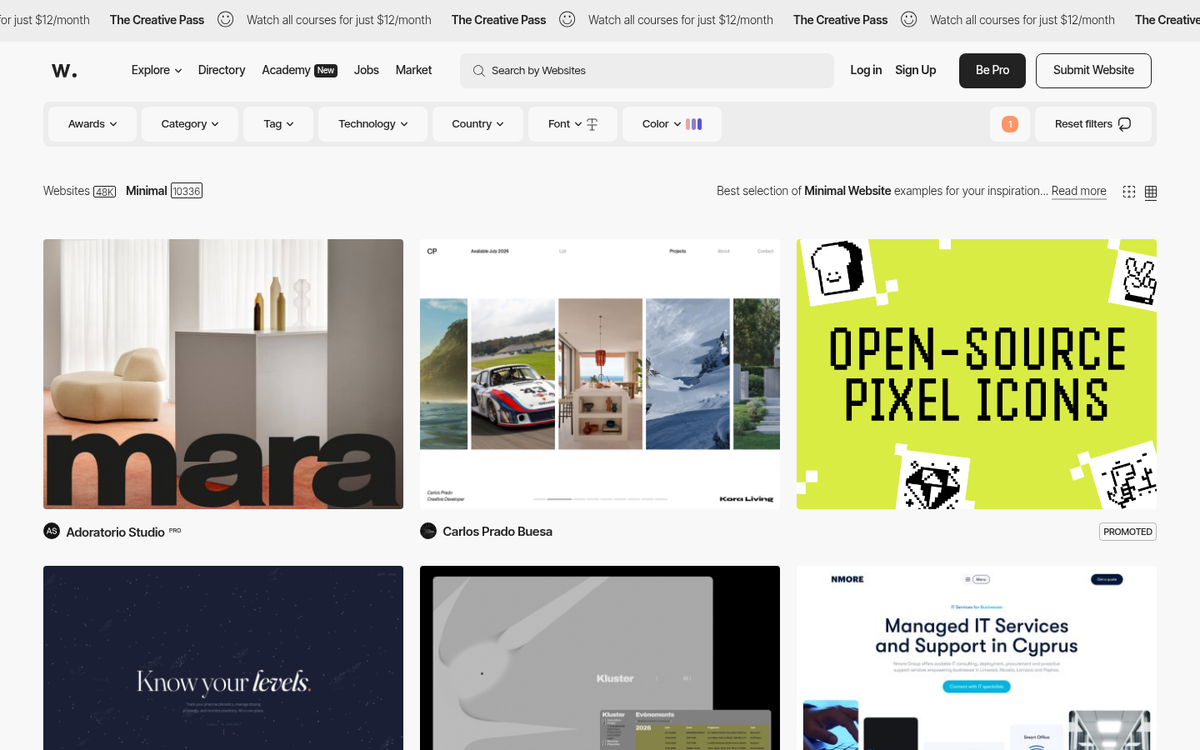Expand the Technology filter
The image size is (1200, 750).
click(x=372, y=123)
